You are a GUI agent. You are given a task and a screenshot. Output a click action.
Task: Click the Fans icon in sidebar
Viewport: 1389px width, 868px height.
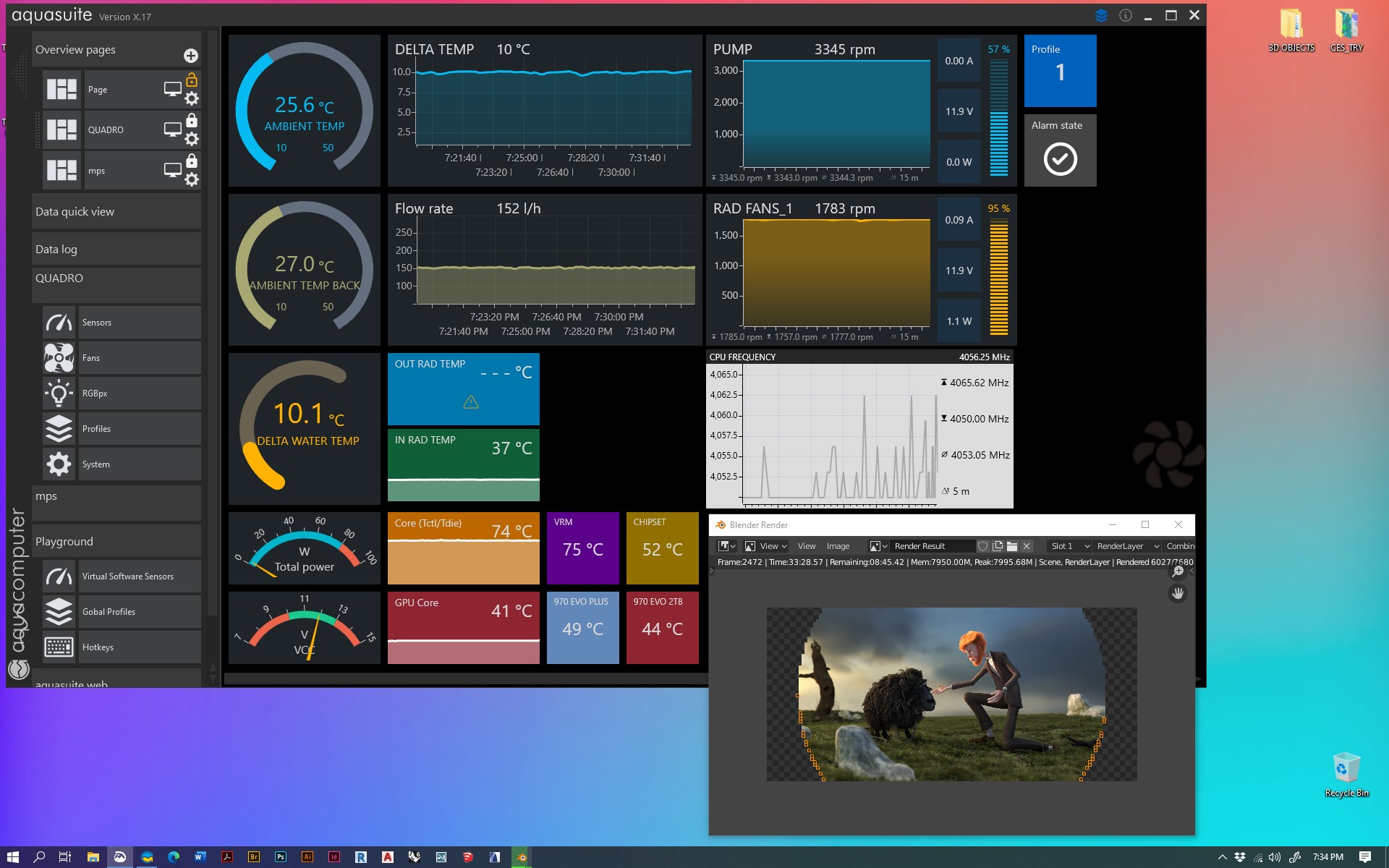click(59, 358)
